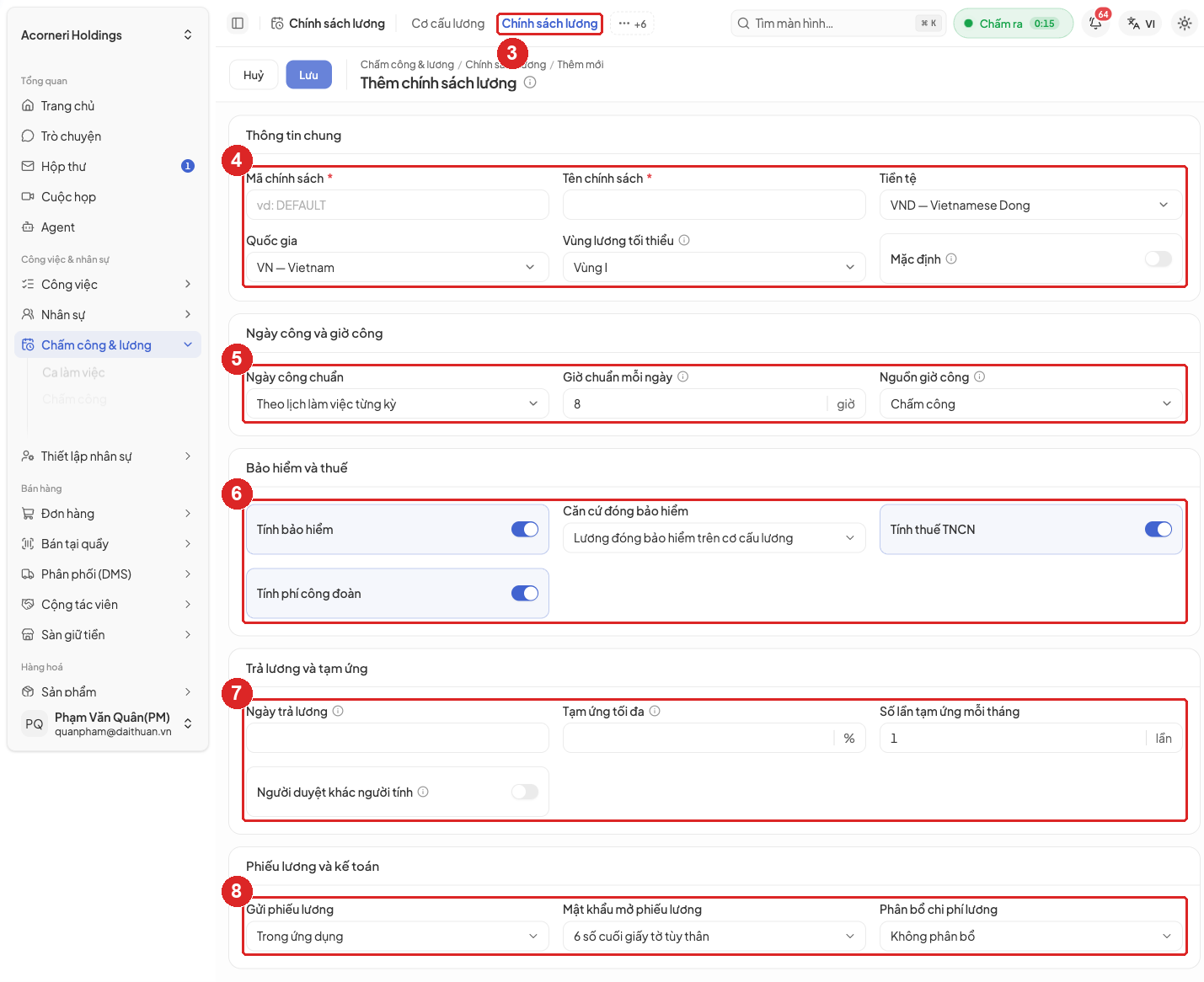Open the Mật khẩu mở phiếu lương dropdown
The image size is (1204, 982).
tap(714, 937)
